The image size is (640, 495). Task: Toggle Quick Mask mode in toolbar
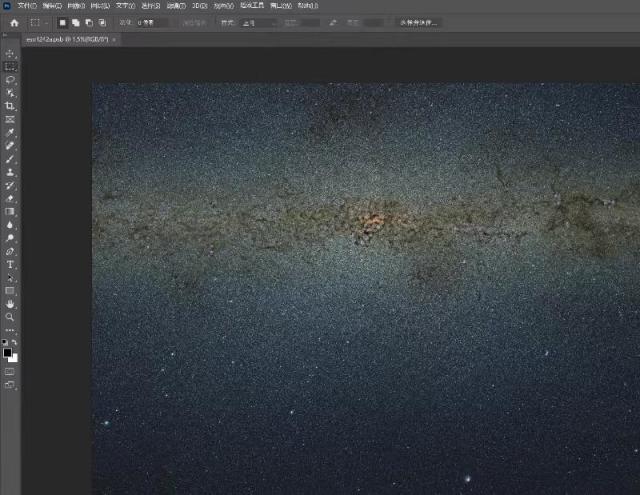[10, 370]
